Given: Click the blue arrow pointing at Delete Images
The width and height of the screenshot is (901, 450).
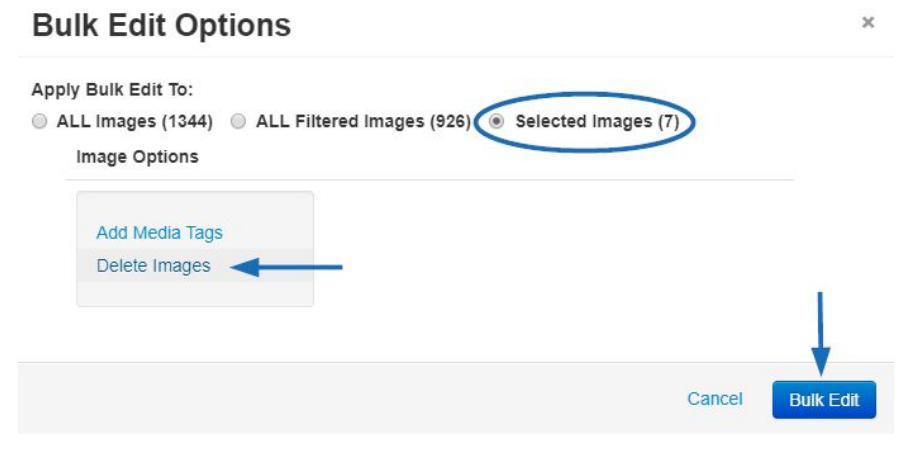Looking at the screenshot, I should tap(286, 267).
